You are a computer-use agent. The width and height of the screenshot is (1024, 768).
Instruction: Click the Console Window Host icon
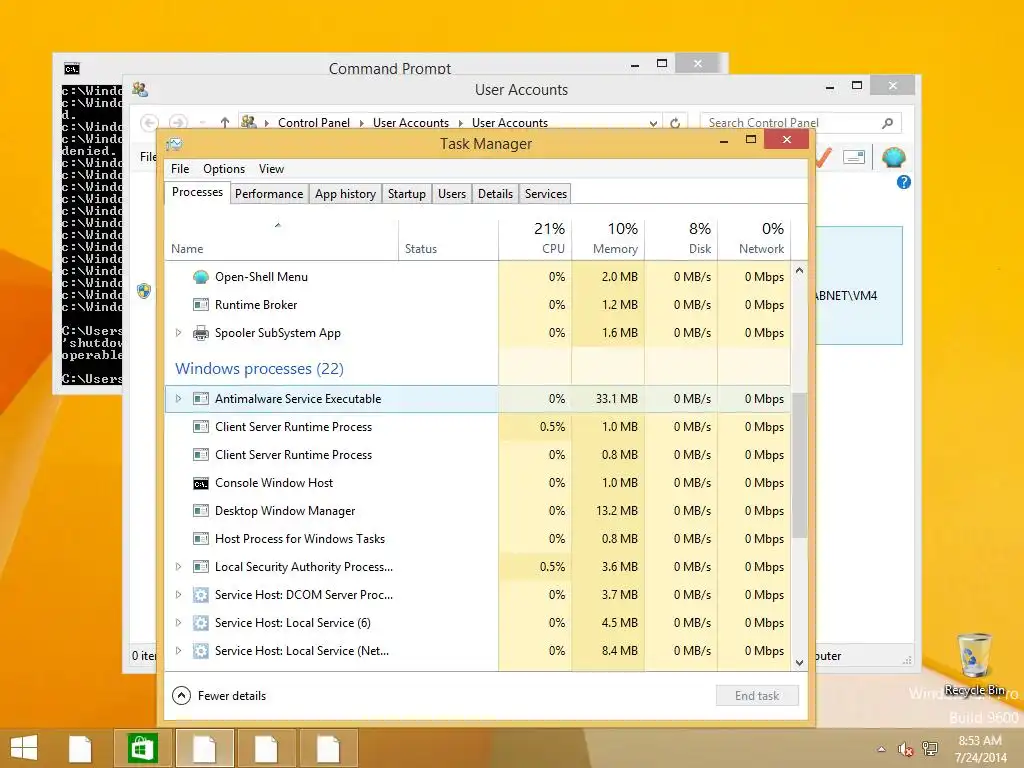click(x=201, y=483)
